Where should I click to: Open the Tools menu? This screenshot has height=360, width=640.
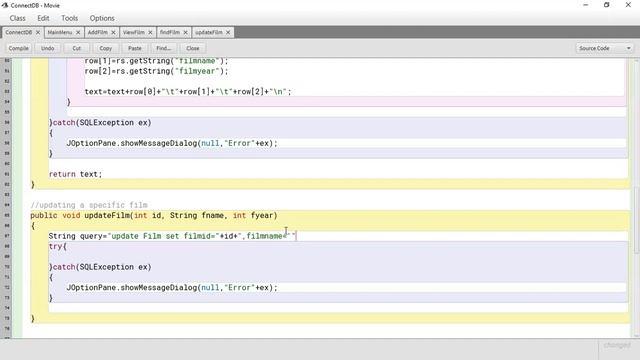click(69, 18)
